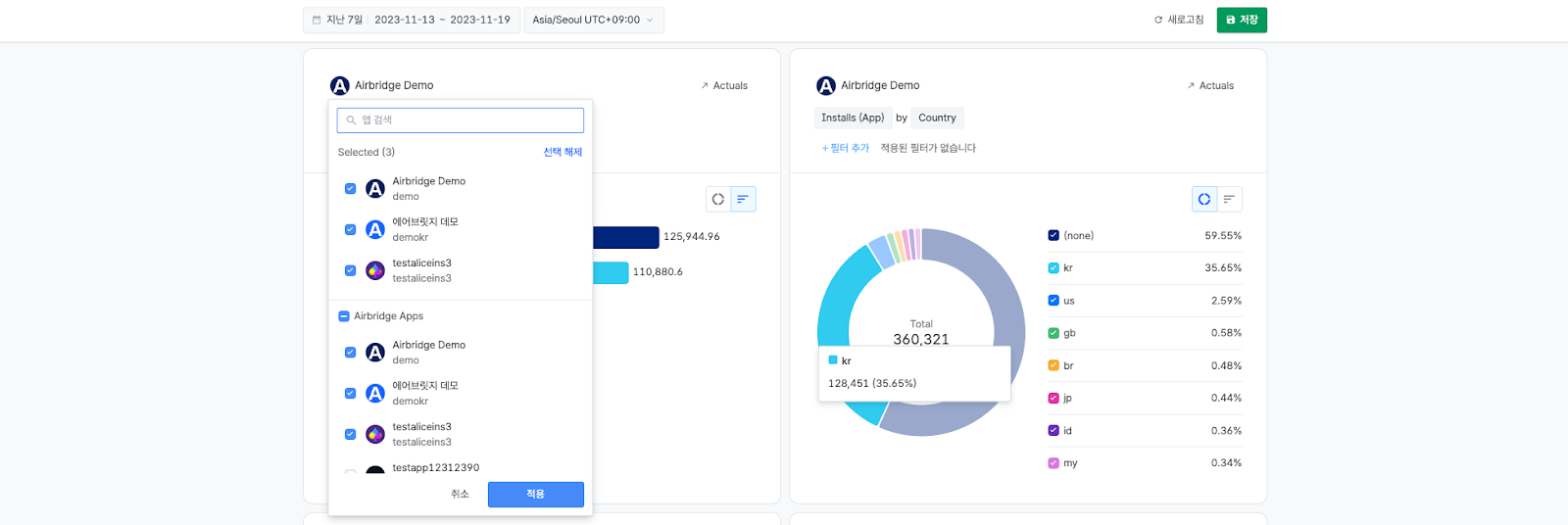Click 에어브릿지 데모 app icon in Selected list

tap(375, 230)
